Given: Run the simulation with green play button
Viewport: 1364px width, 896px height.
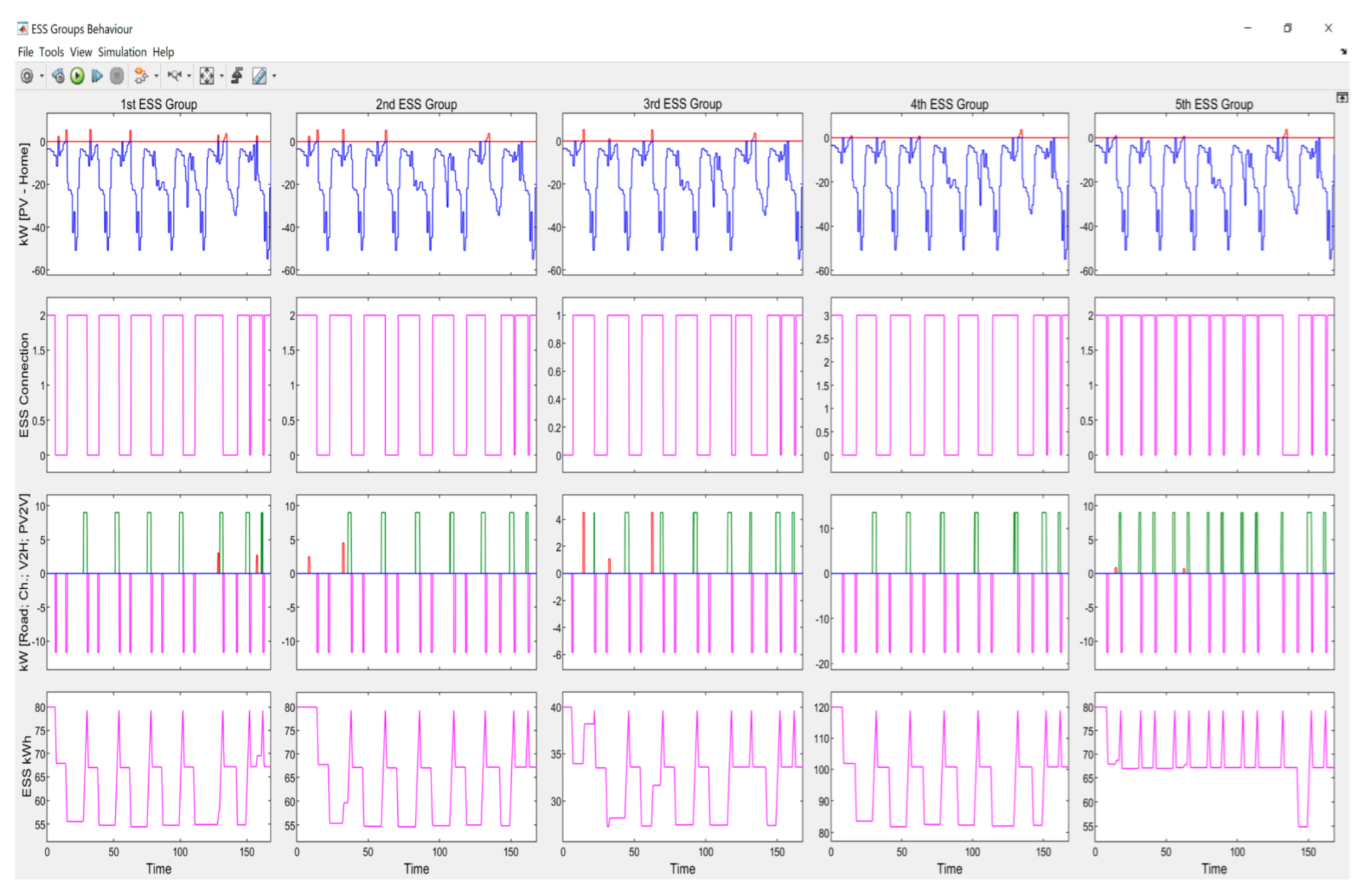Looking at the screenshot, I should (x=78, y=76).
